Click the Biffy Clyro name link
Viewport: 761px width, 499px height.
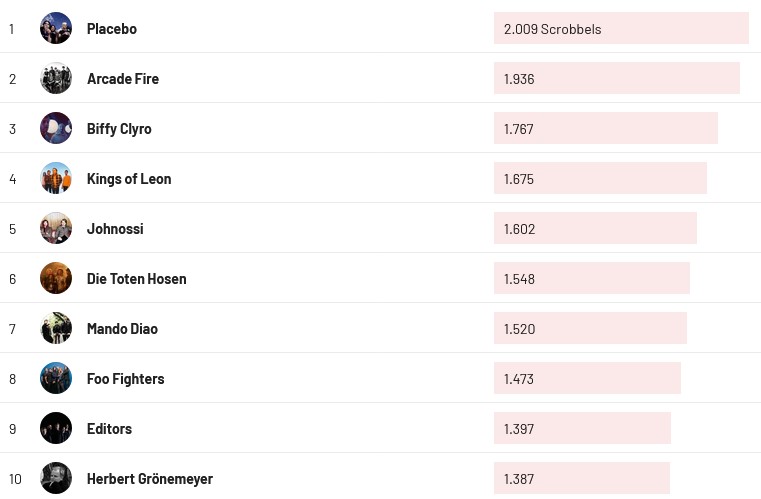coord(119,129)
